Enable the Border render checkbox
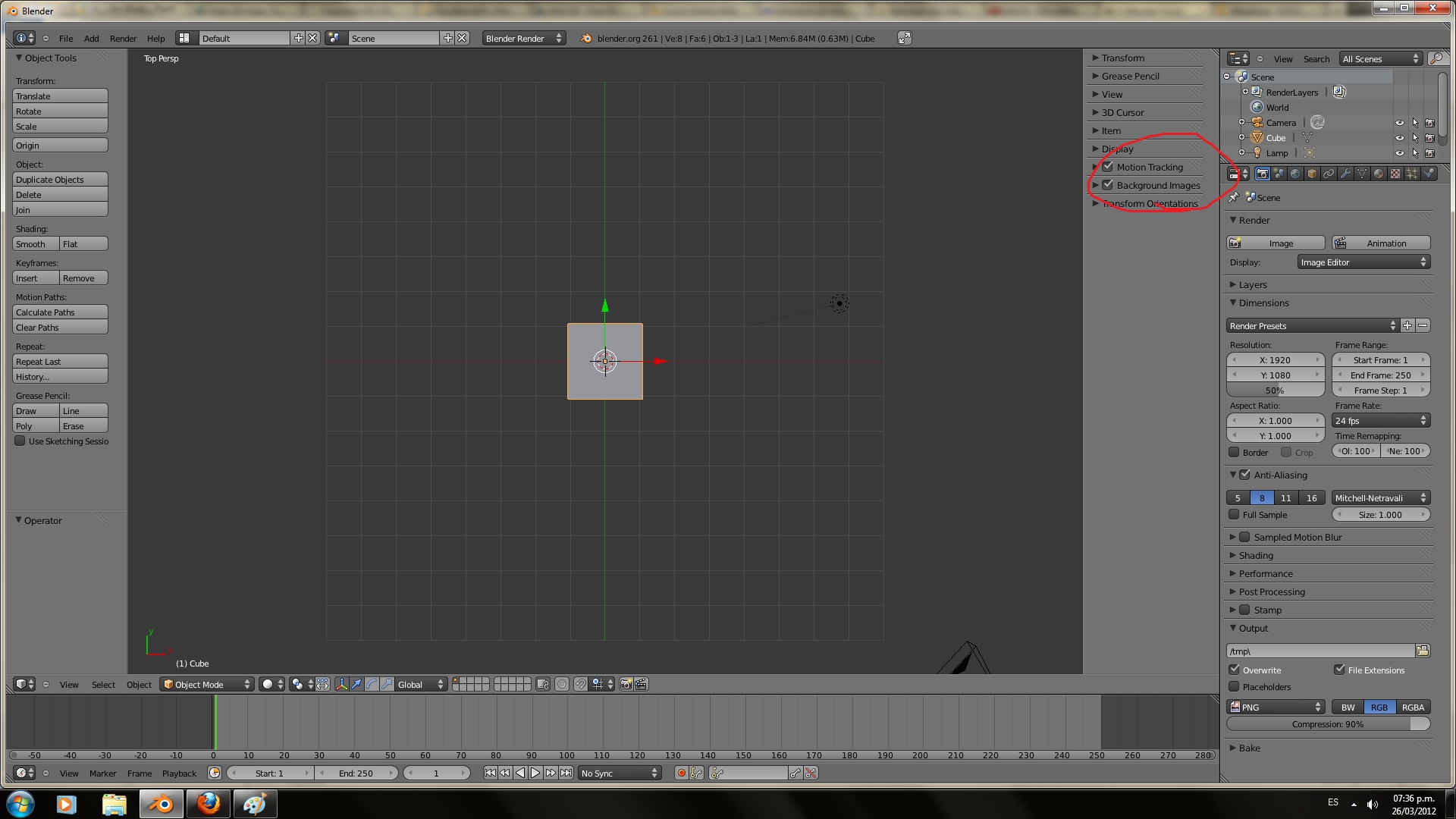The image size is (1456, 819). coord(1235,453)
